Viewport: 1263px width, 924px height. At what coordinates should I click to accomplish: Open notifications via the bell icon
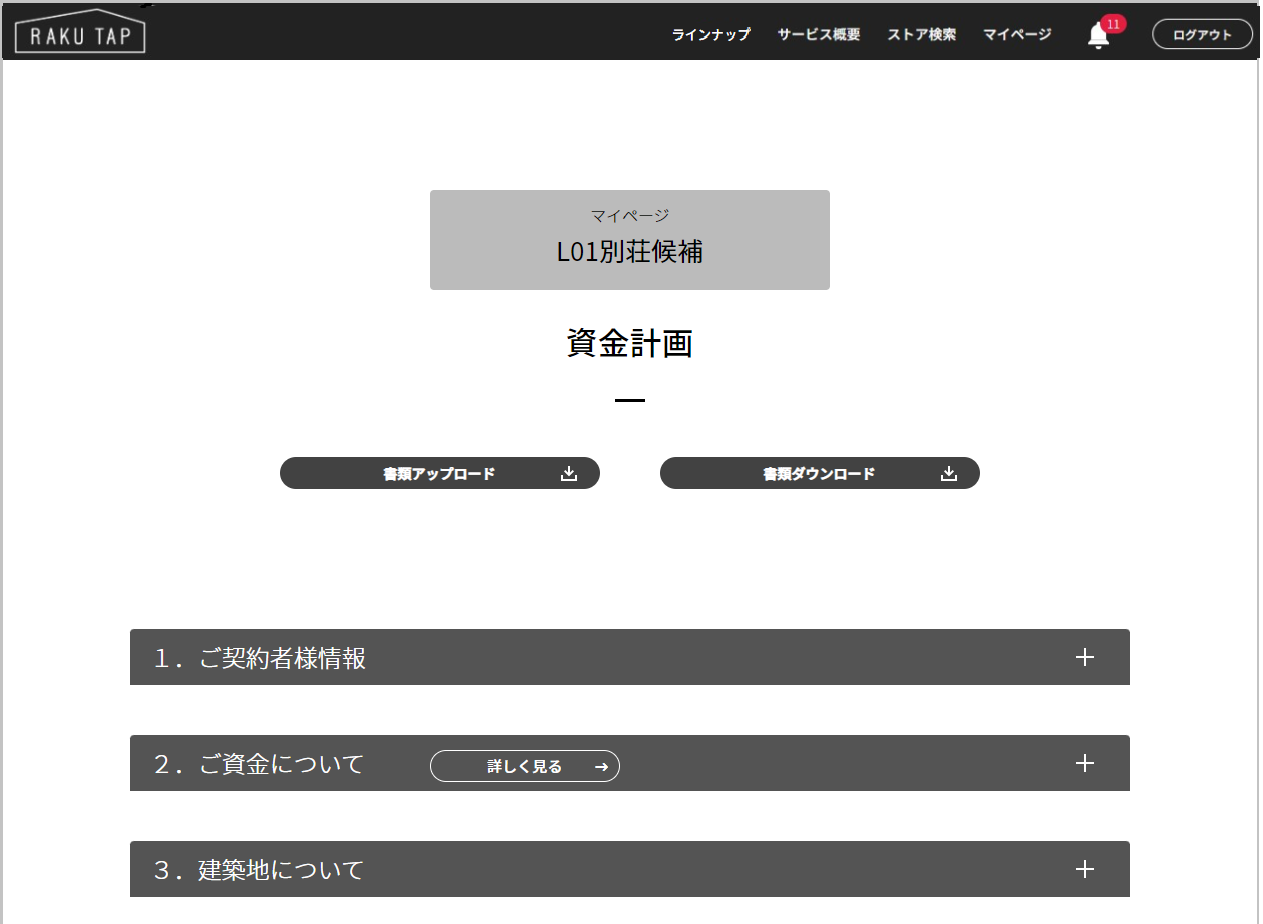click(x=1097, y=37)
